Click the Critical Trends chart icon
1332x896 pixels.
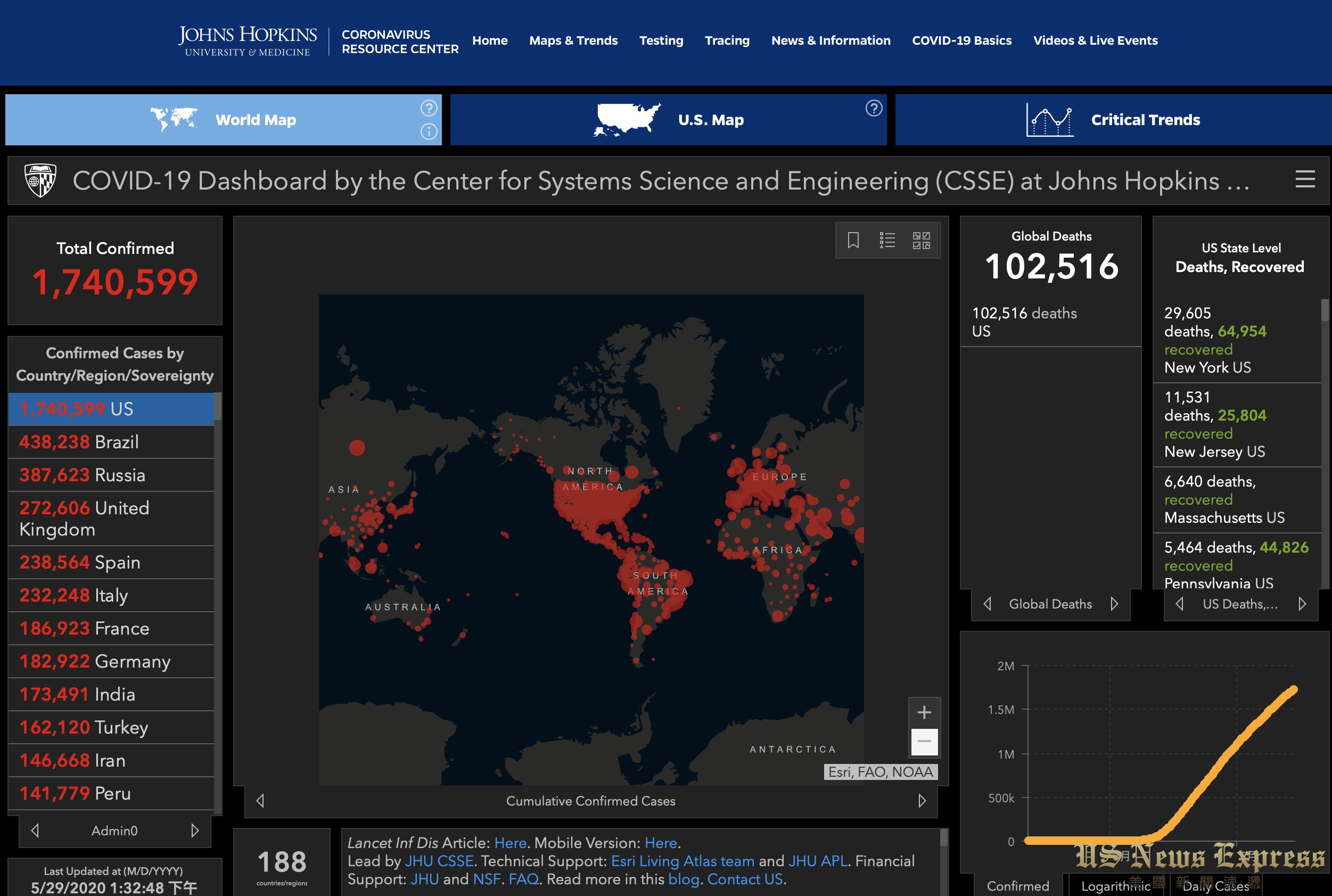tap(1050, 120)
